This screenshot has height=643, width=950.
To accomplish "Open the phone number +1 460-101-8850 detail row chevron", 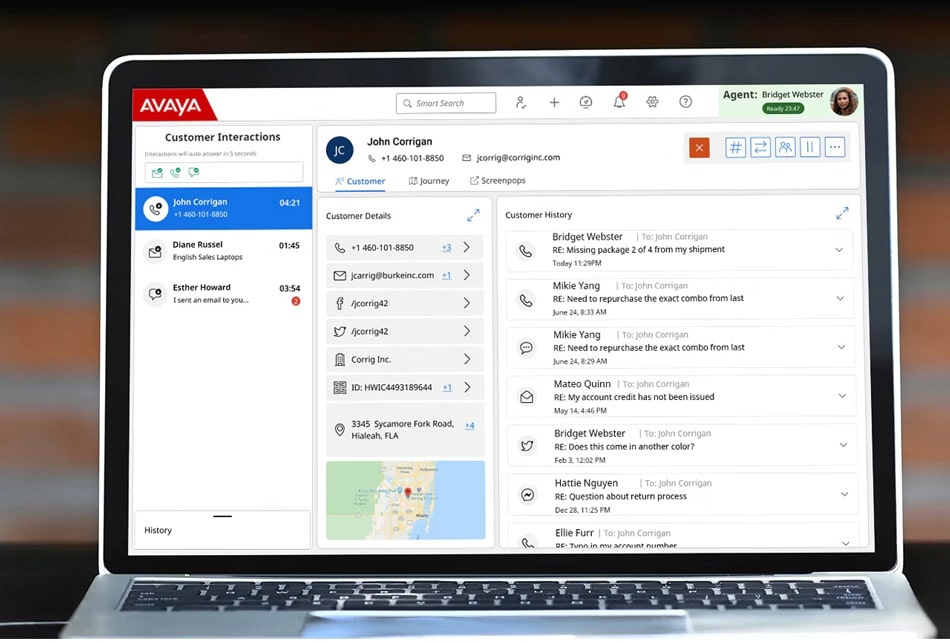I will (x=467, y=247).
